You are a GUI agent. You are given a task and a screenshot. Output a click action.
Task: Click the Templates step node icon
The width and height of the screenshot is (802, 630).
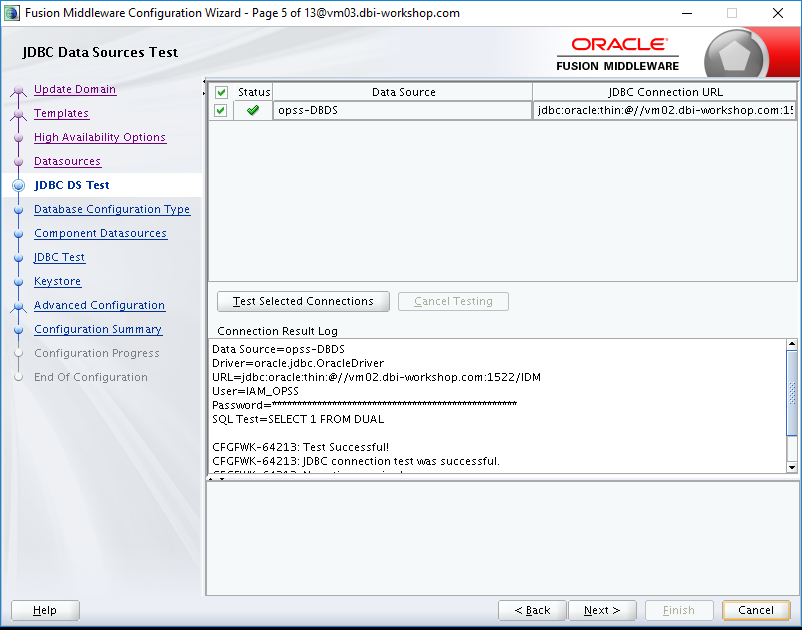pos(18,114)
